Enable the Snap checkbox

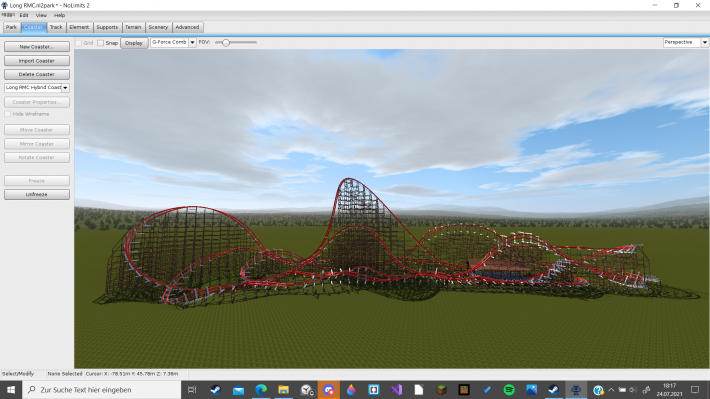pos(101,43)
